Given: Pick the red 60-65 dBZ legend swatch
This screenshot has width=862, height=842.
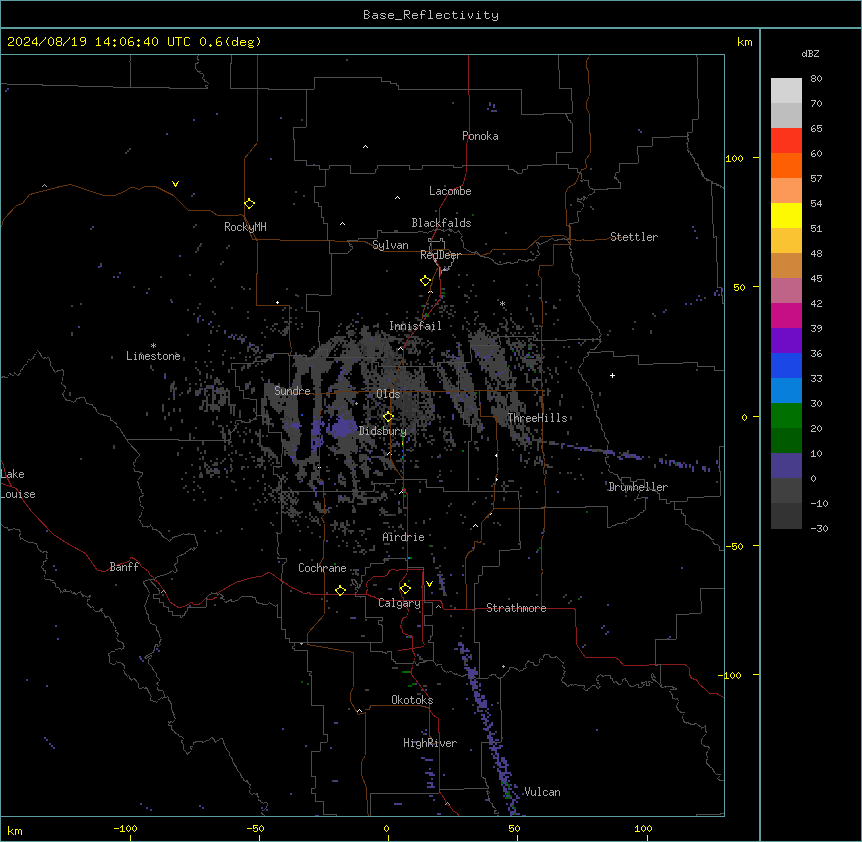Looking at the screenshot, I should 786,140.
